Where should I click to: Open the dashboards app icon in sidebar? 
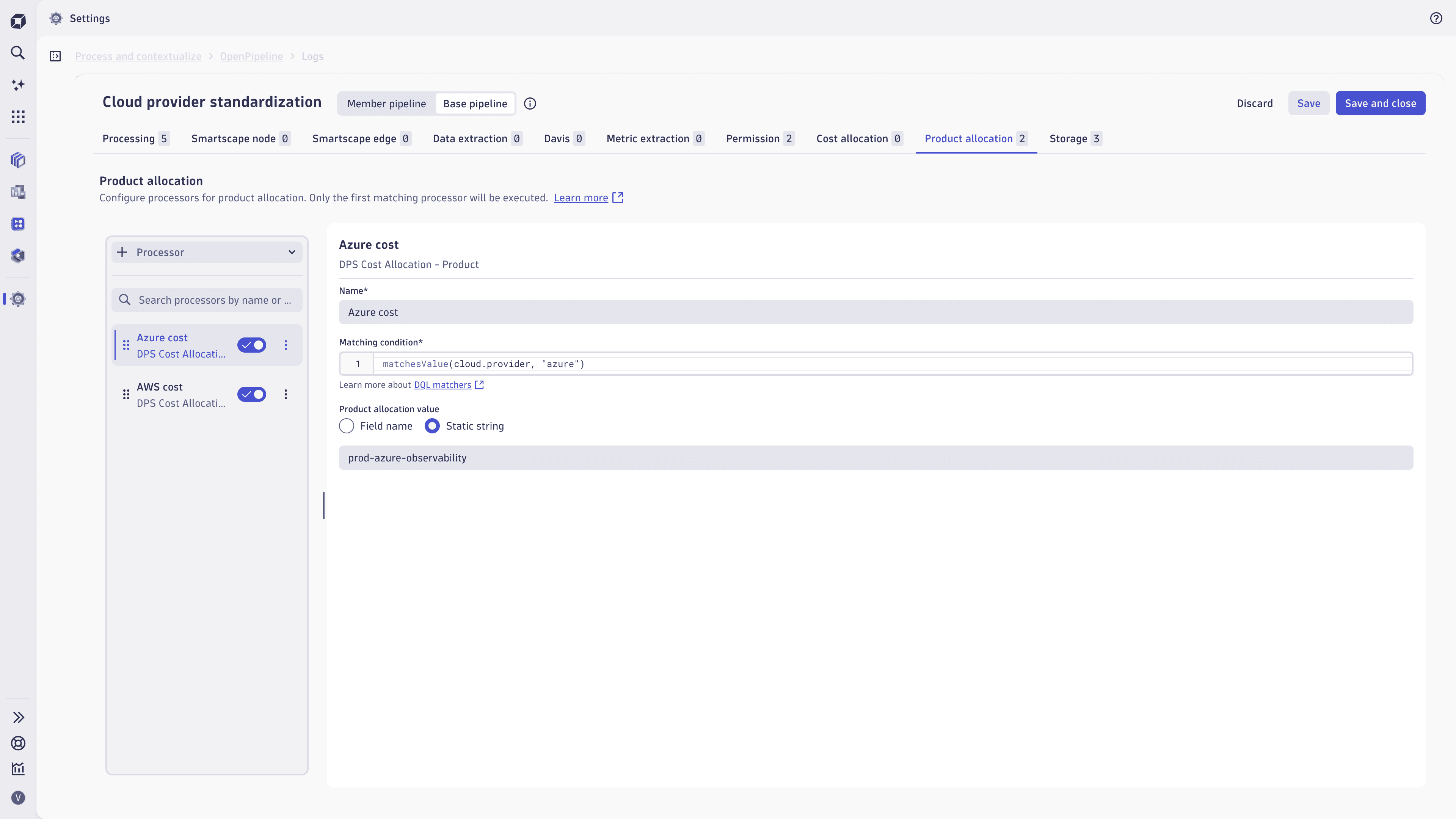18,192
